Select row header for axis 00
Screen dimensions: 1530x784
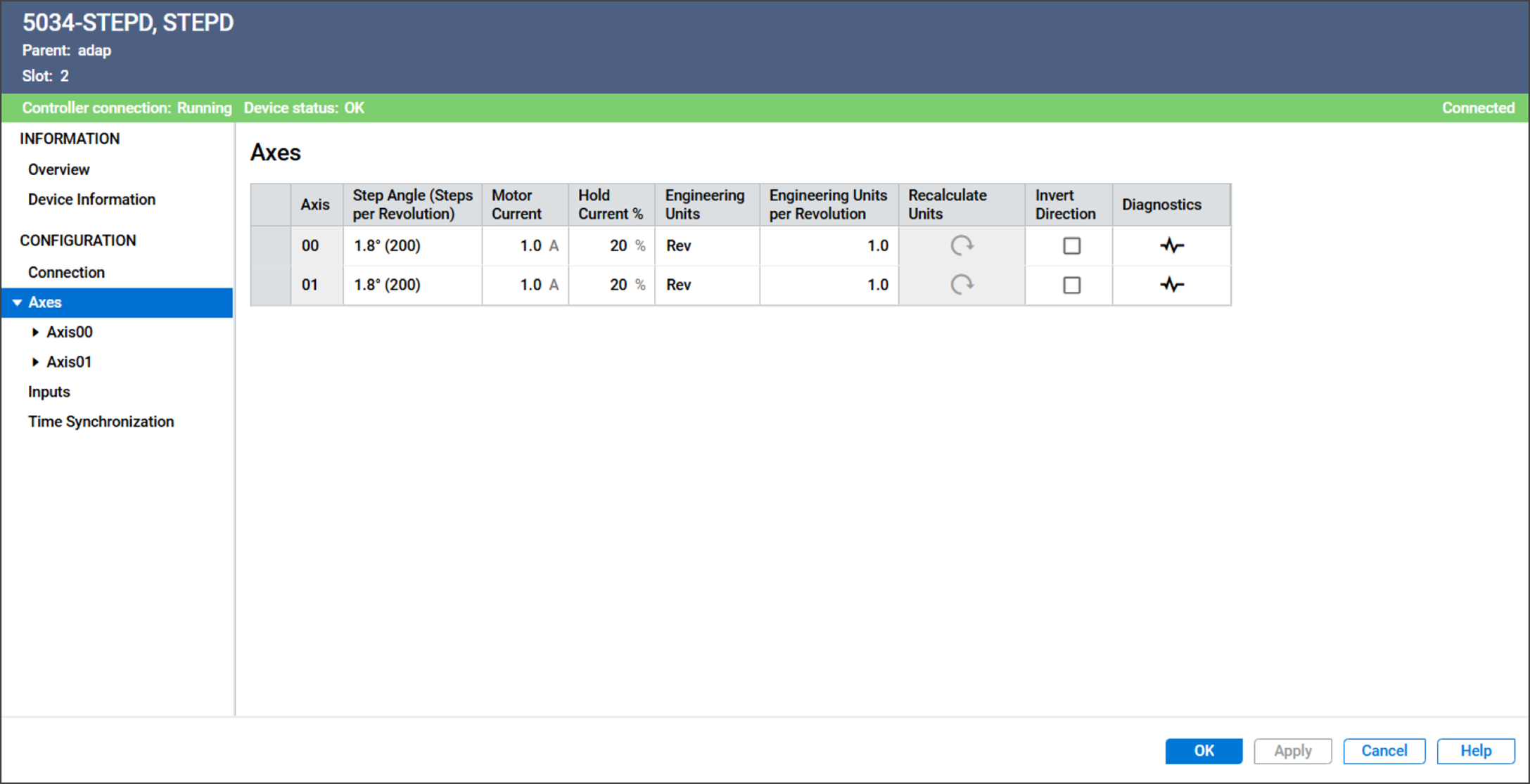(271, 245)
